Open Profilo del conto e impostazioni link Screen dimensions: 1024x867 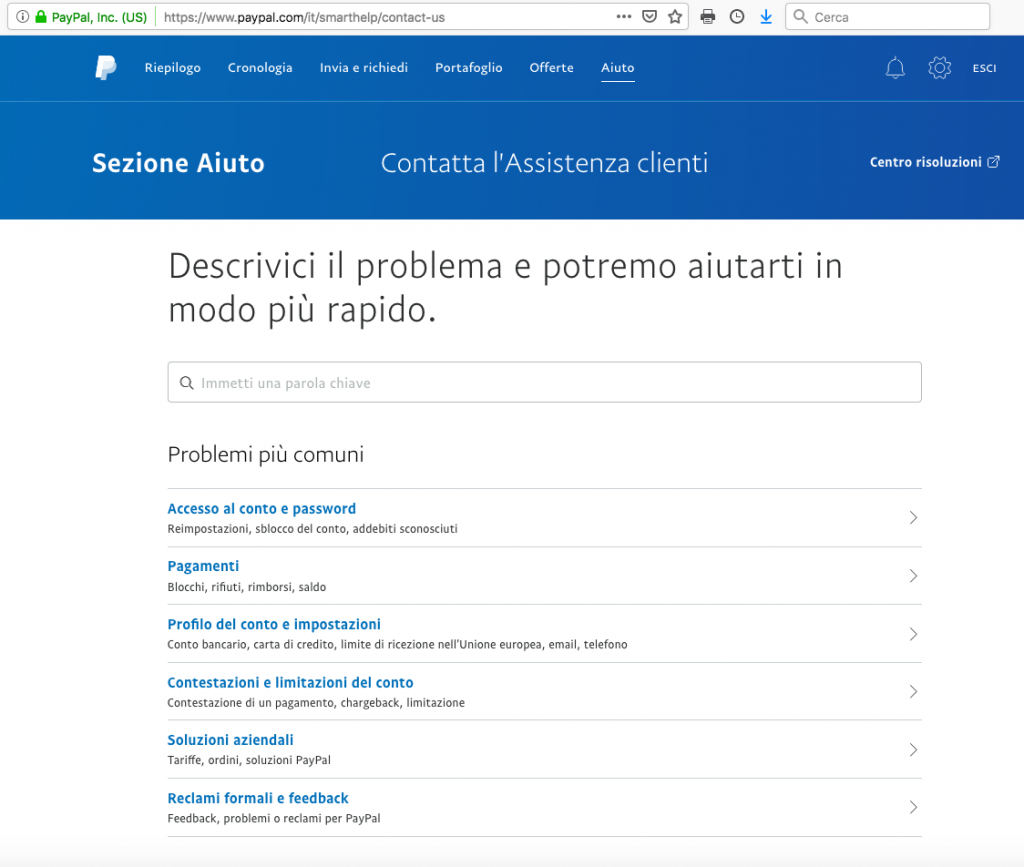pyautogui.click(x=274, y=624)
